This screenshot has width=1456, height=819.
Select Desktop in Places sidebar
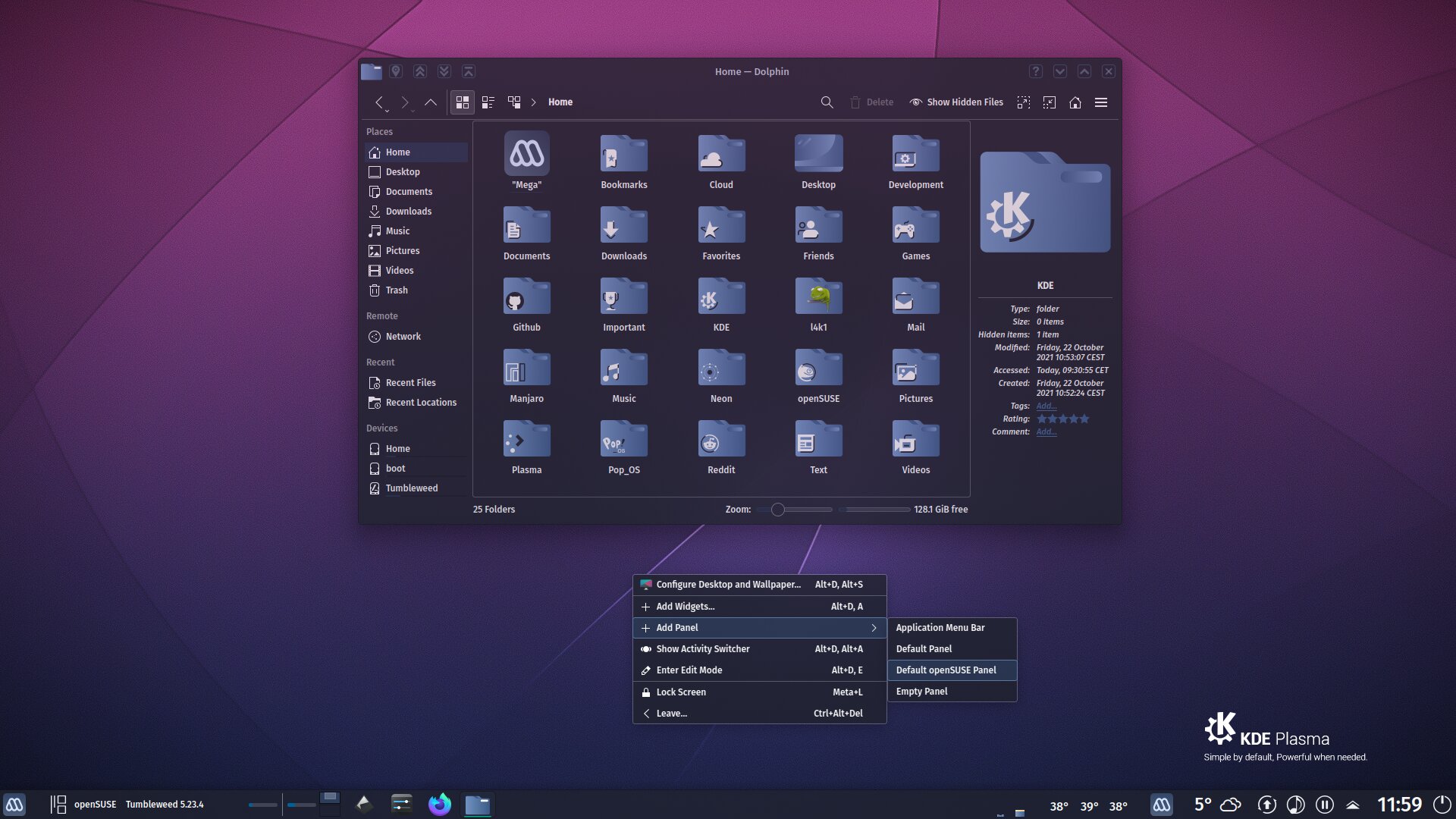click(416, 172)
